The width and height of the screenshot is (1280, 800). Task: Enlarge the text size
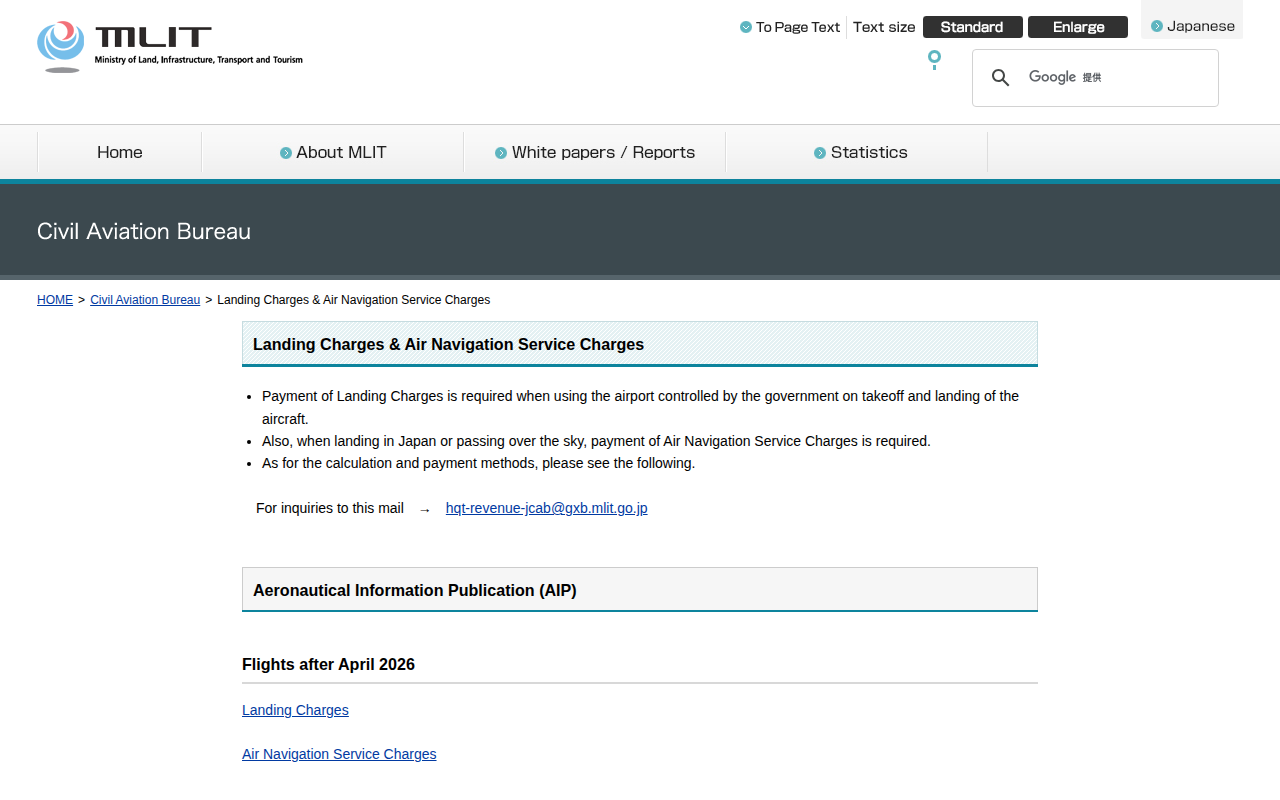[x=1078, y=27]
